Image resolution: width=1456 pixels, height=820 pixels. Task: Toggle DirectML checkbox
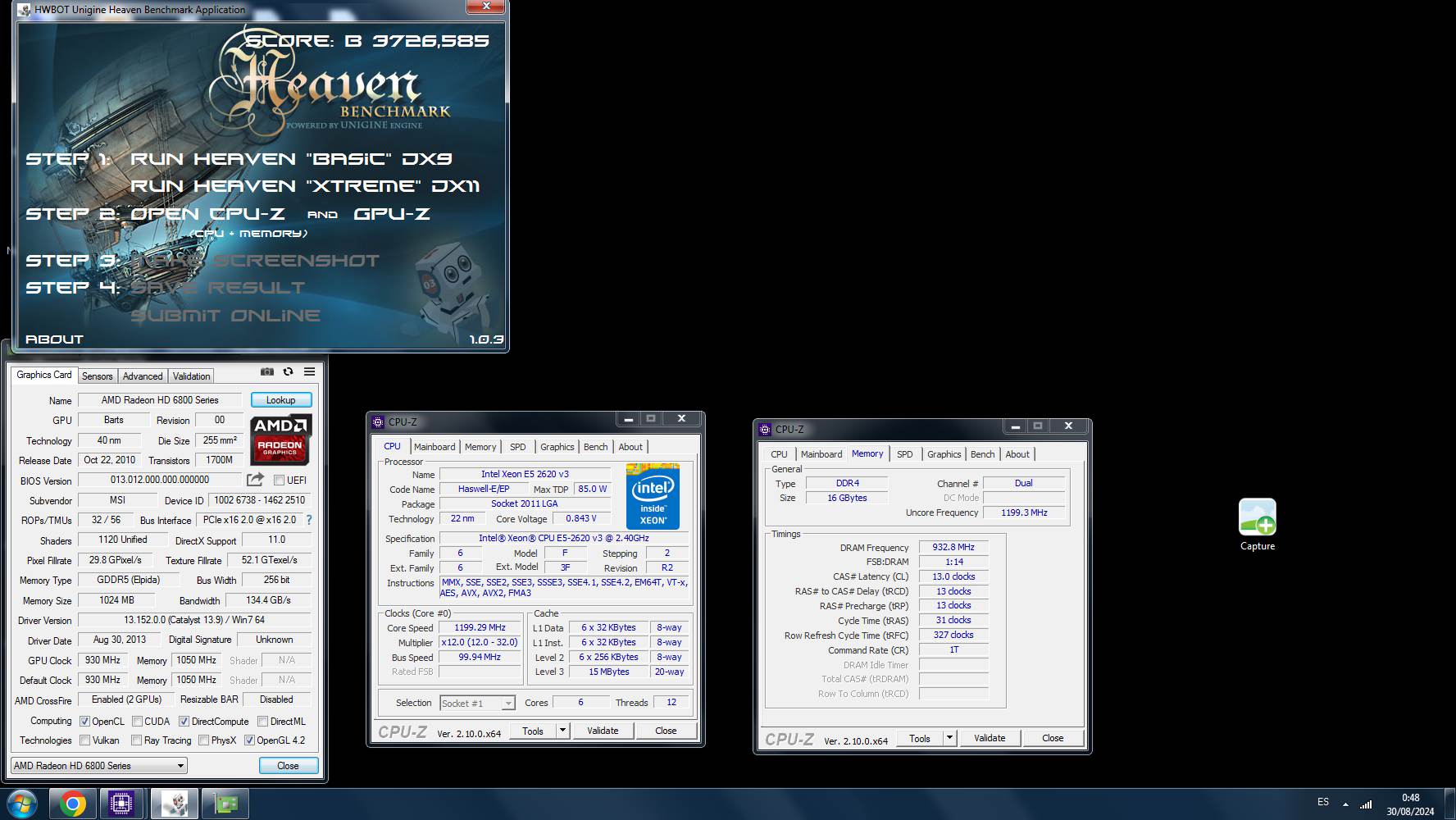262,722
